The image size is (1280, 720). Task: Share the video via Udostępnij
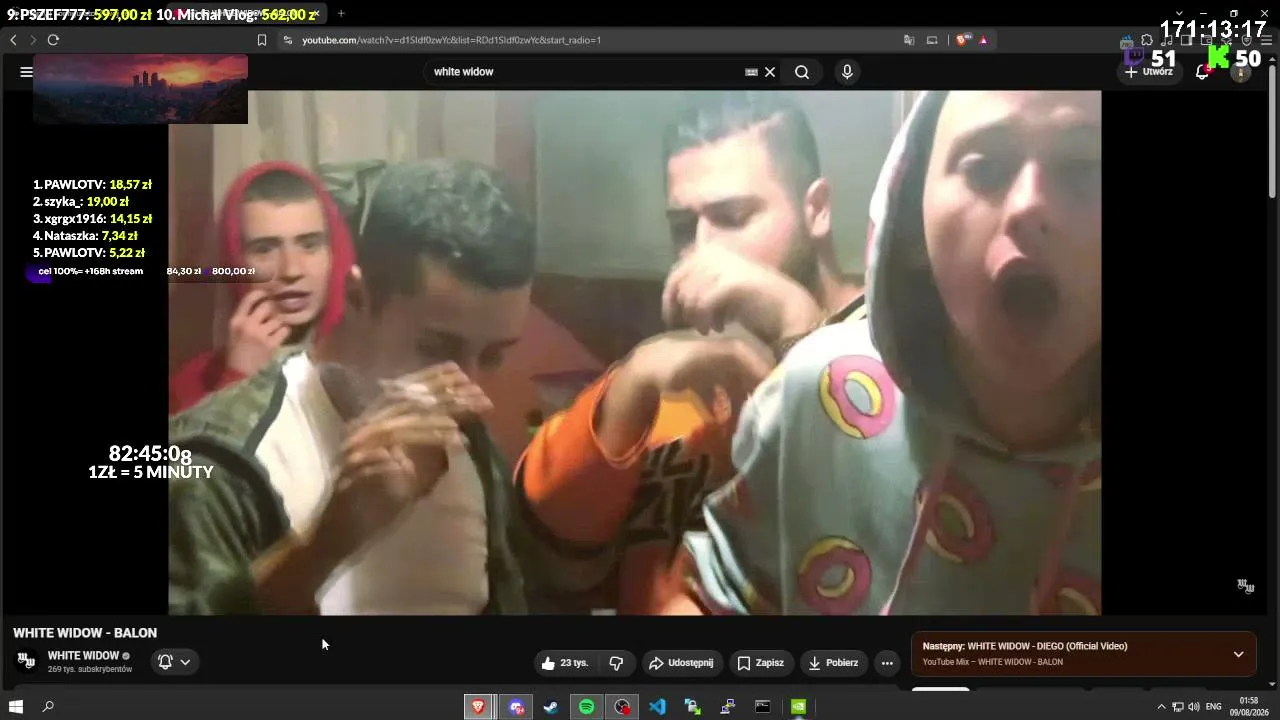(x=680, y=663)
